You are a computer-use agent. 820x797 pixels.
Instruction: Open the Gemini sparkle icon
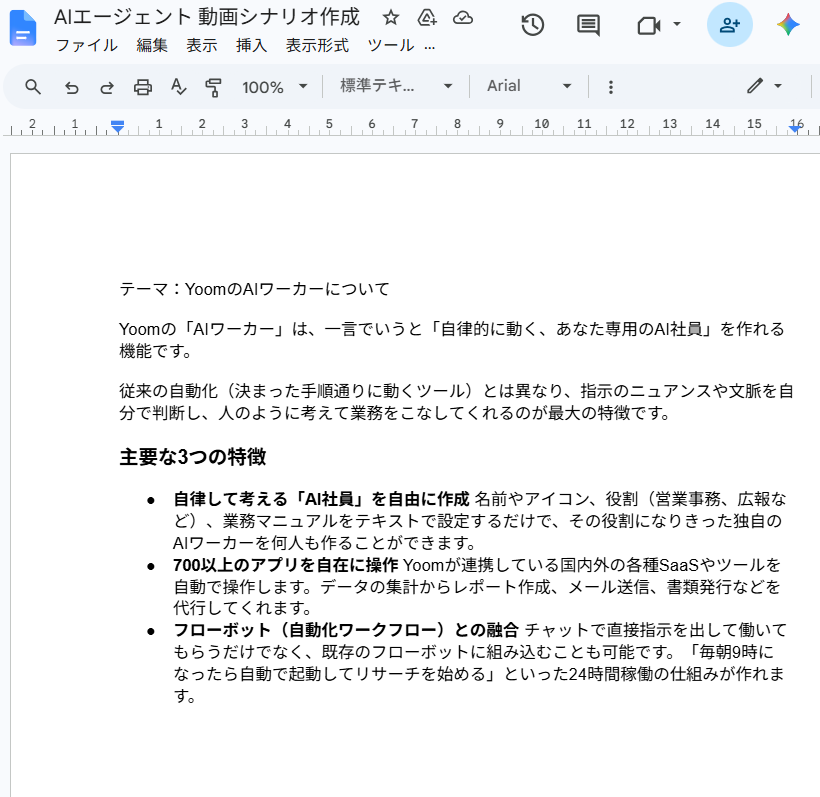tap(788, 25)
